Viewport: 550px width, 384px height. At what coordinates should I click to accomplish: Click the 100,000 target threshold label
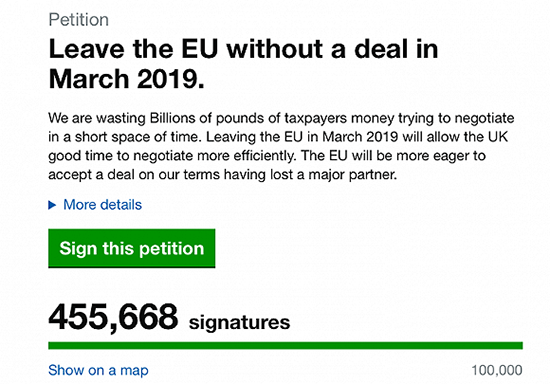pos(497,370)
